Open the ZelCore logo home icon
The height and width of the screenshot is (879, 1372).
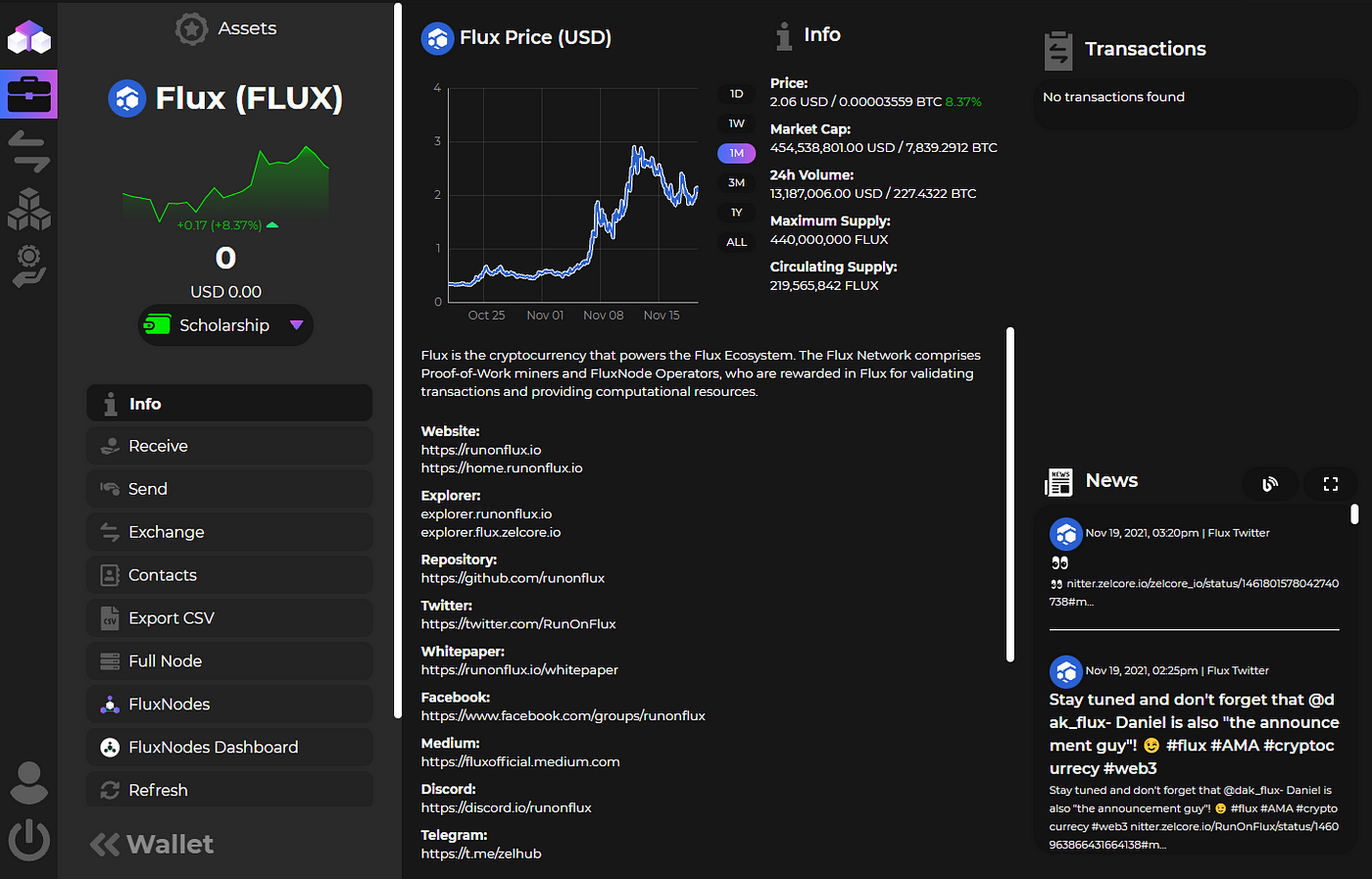[x=28, y=37]
